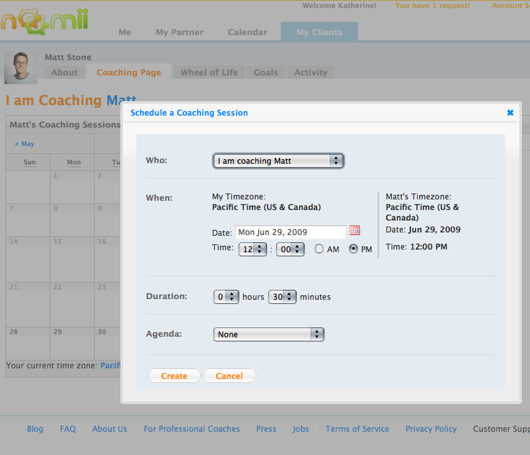Click calendar day 15 in background calendar
530x455 pixels.
(x=72, y=259)
